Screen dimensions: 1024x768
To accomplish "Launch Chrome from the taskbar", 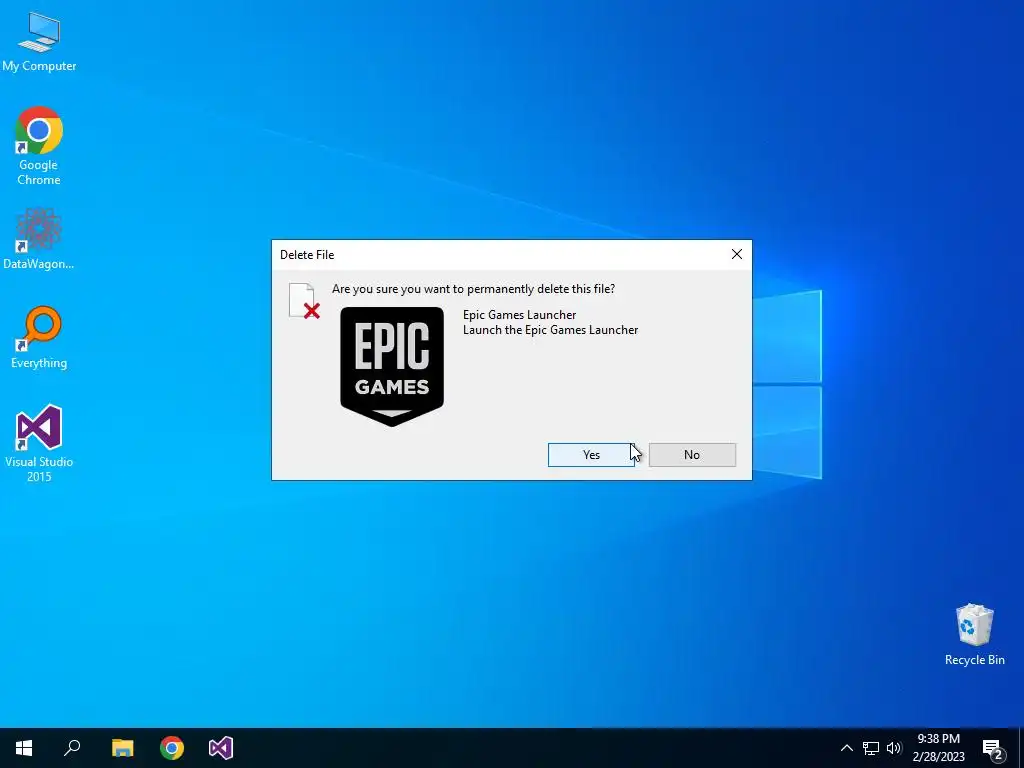I will click(x=172, y=748).
